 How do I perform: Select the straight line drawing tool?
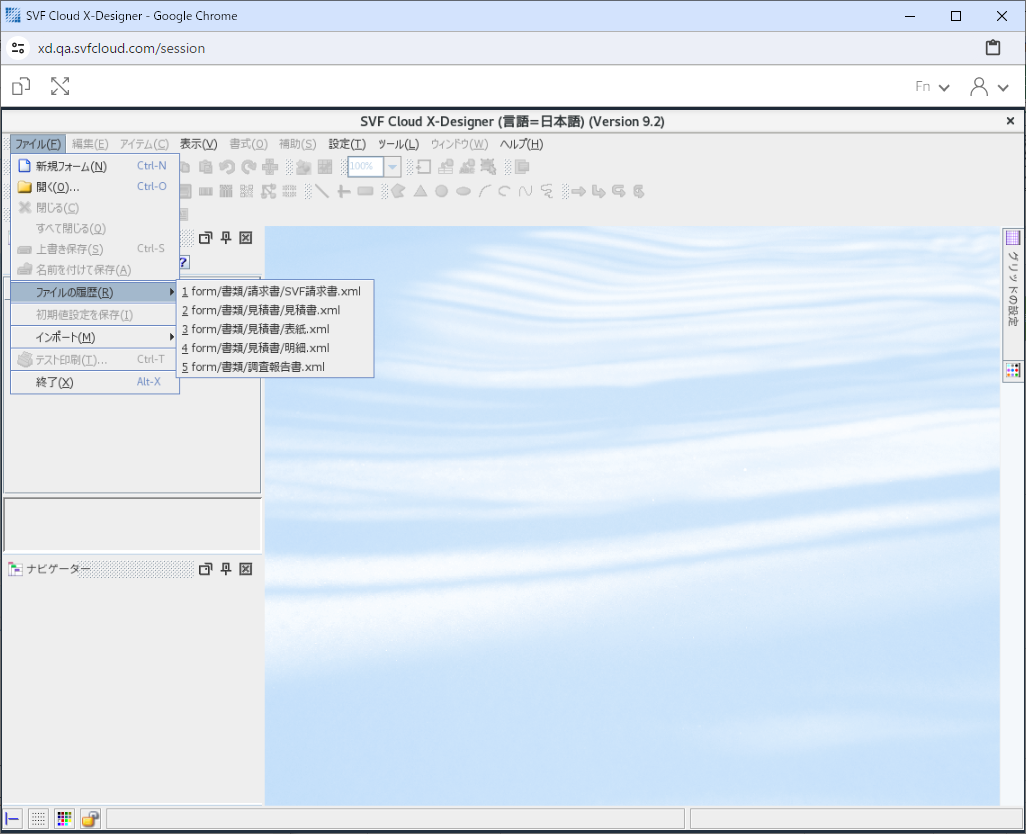click(322, 191)
